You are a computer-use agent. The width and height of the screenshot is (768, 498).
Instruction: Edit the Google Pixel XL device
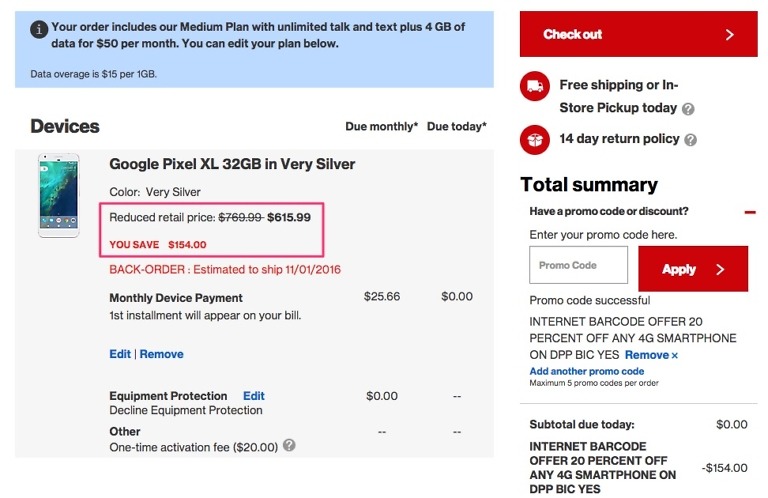tap(119, 354)
